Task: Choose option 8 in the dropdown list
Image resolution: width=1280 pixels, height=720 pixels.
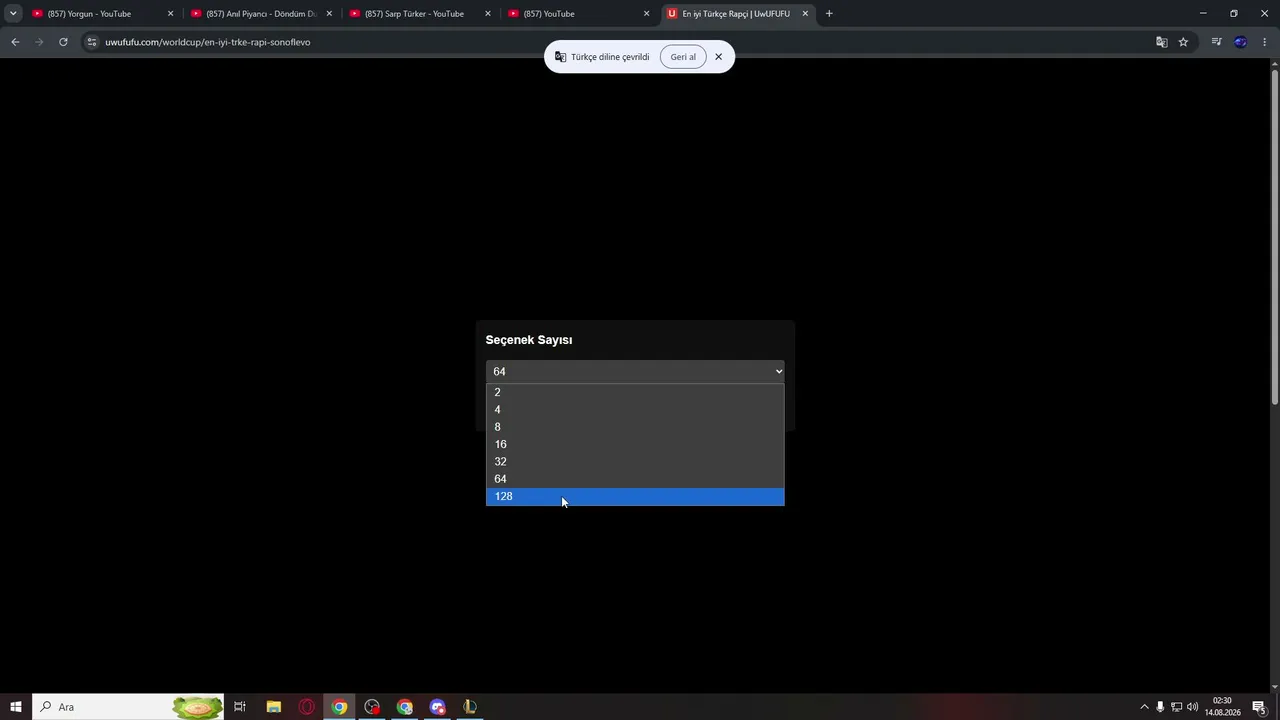Action: click(x=635, y=427)
